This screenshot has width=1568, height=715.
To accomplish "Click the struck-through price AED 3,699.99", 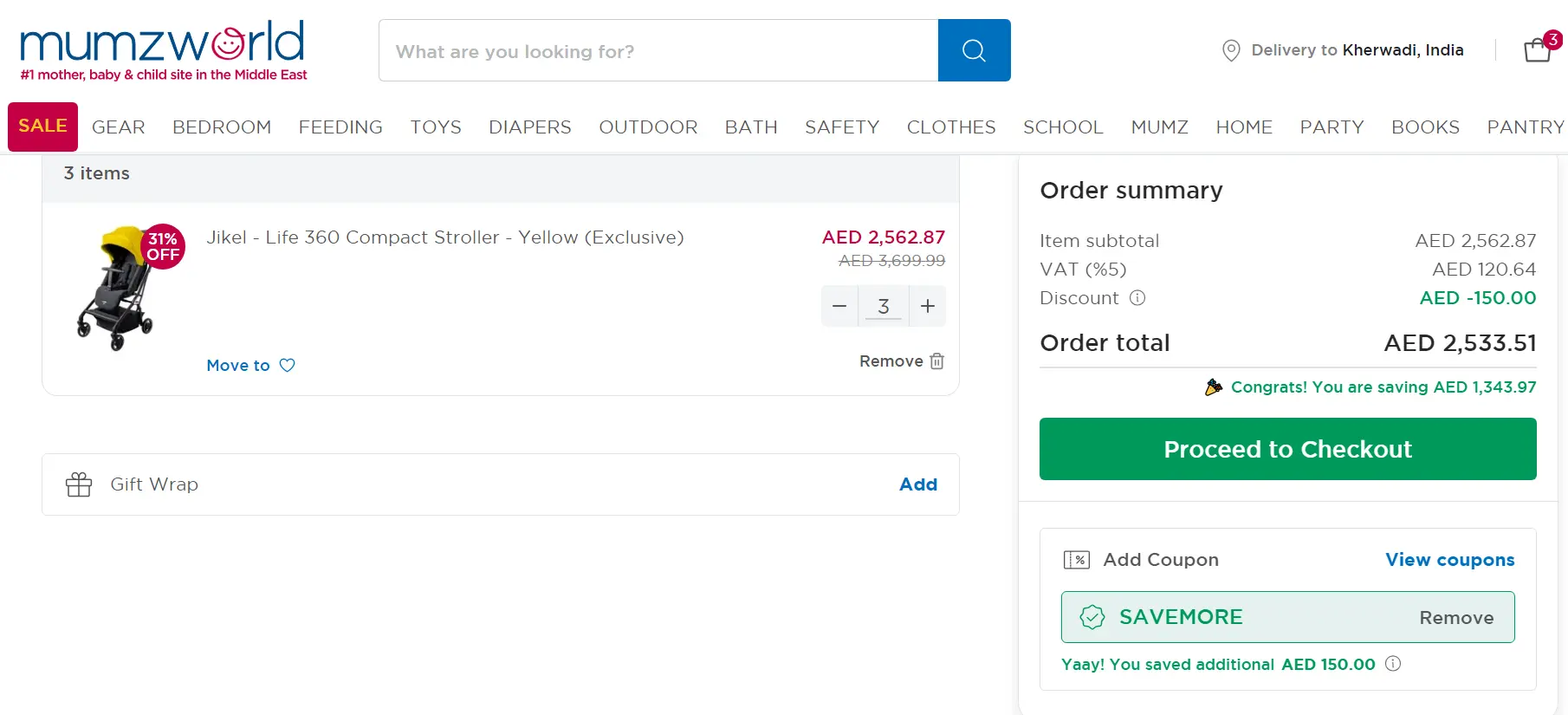I will click(x=891, y=261).
